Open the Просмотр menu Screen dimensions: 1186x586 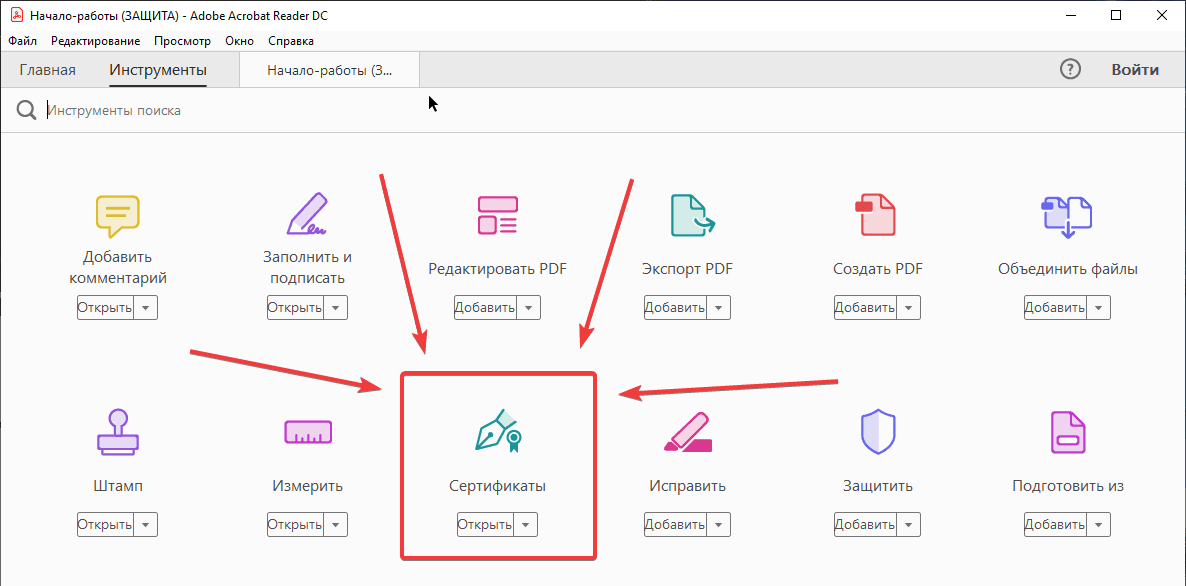(182, 41)
